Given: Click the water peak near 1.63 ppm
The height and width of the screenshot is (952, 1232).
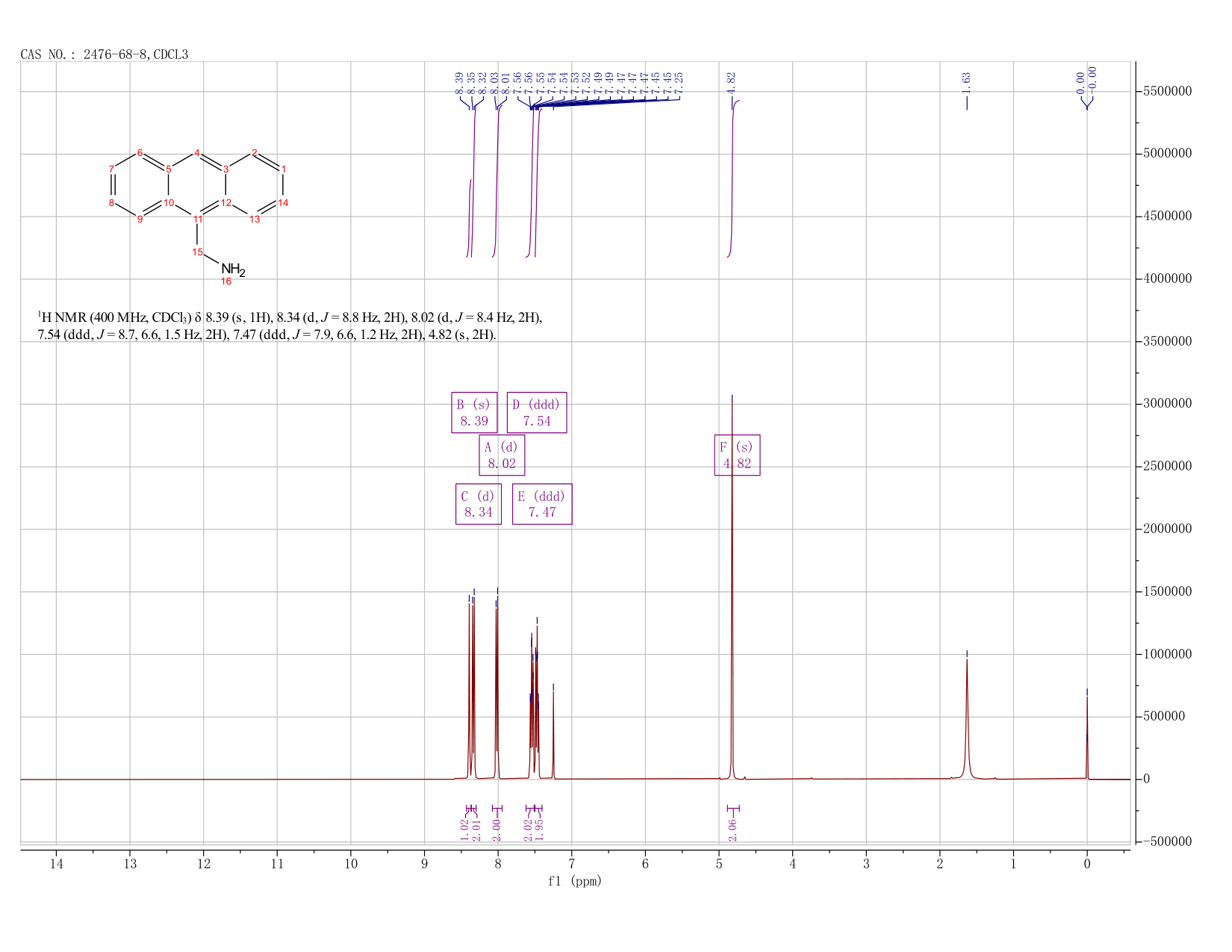Looking at the screenshot, I should (x=967, y=717).
